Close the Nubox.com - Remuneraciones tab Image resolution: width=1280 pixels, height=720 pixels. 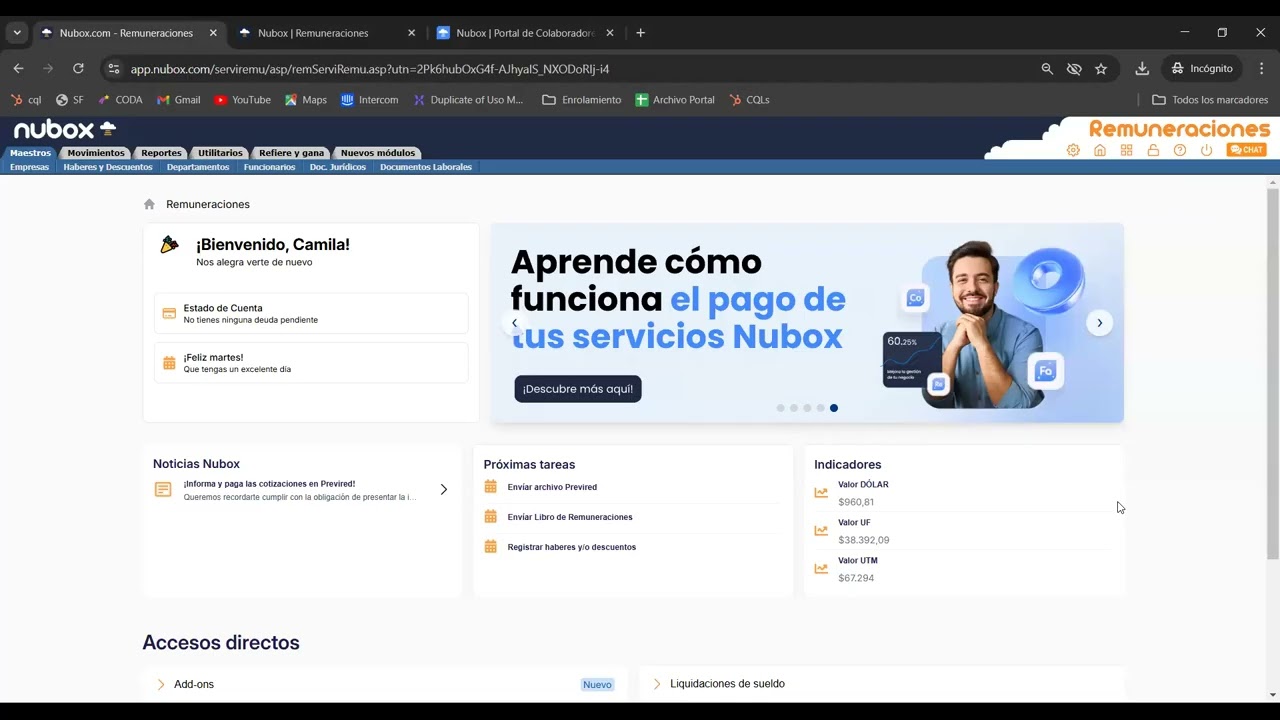(213, 33)
